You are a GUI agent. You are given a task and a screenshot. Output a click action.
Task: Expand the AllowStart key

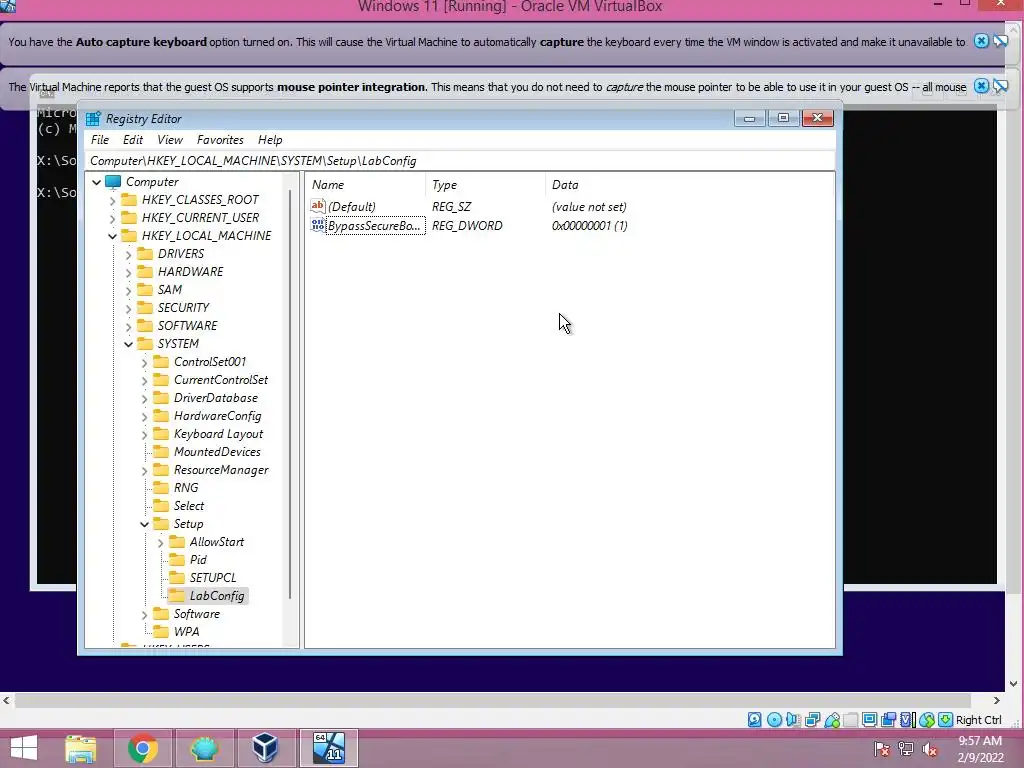(x=161, y=543)
